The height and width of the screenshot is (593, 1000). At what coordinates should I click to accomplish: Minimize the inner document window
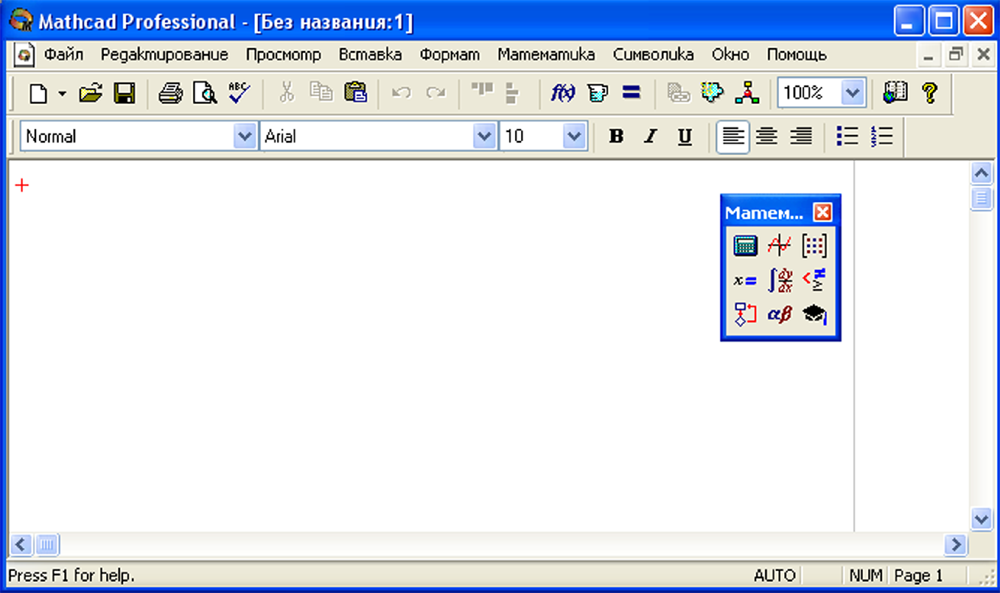coord(929,56)
